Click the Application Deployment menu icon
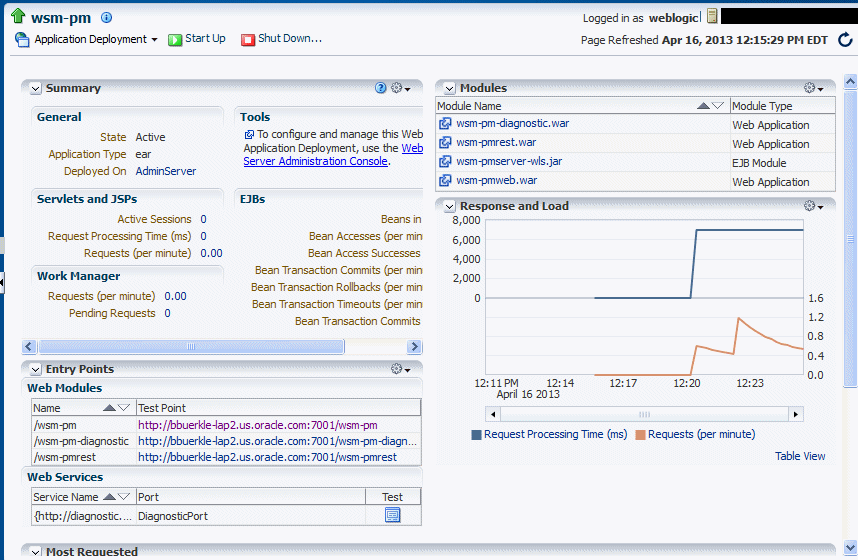This screenshot has height=560, width=858. (22, 39)
